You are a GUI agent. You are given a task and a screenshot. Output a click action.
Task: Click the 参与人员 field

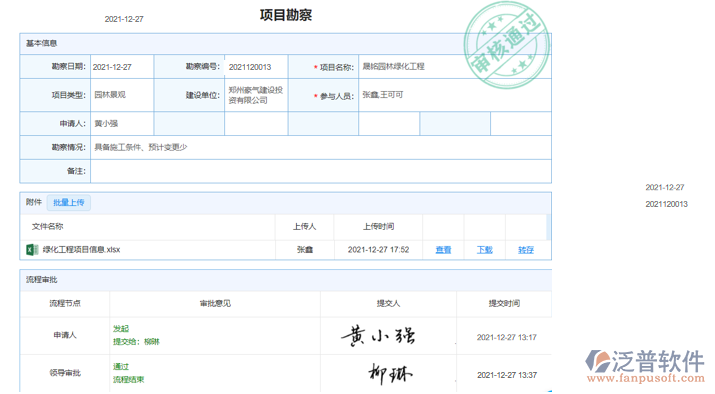click(455, 95)
